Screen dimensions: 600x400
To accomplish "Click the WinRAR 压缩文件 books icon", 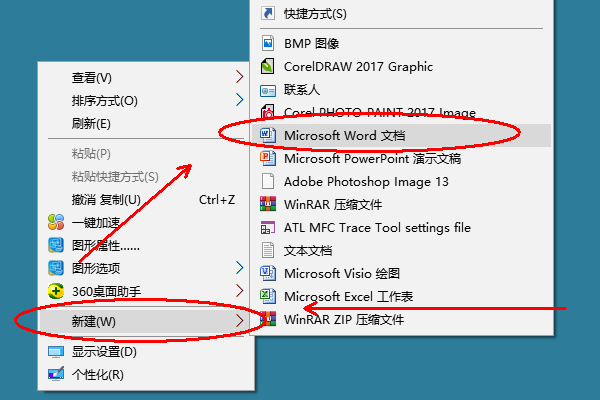I will tap(268, 204).
